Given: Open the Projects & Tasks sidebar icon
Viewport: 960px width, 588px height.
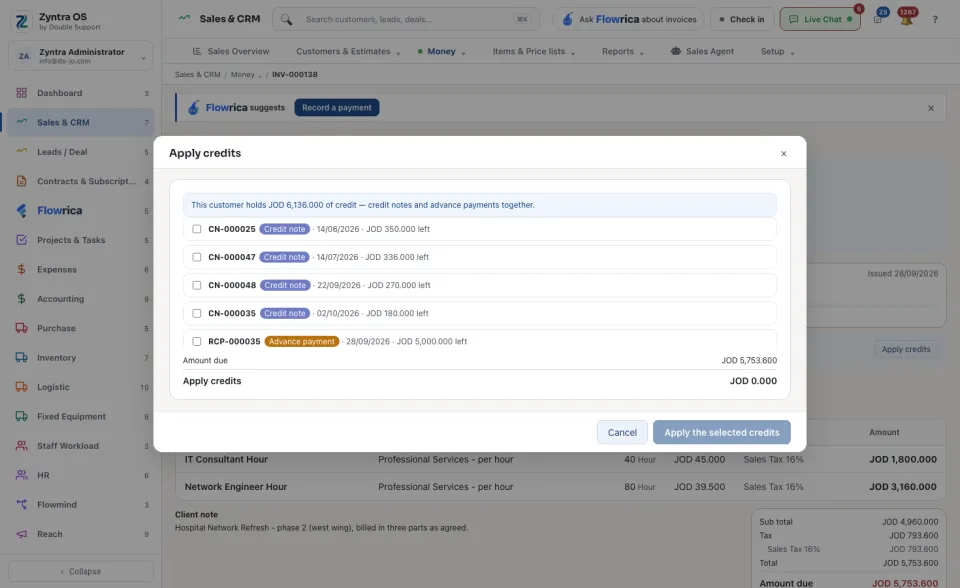Looking at the screenshot, I should 21,240.
